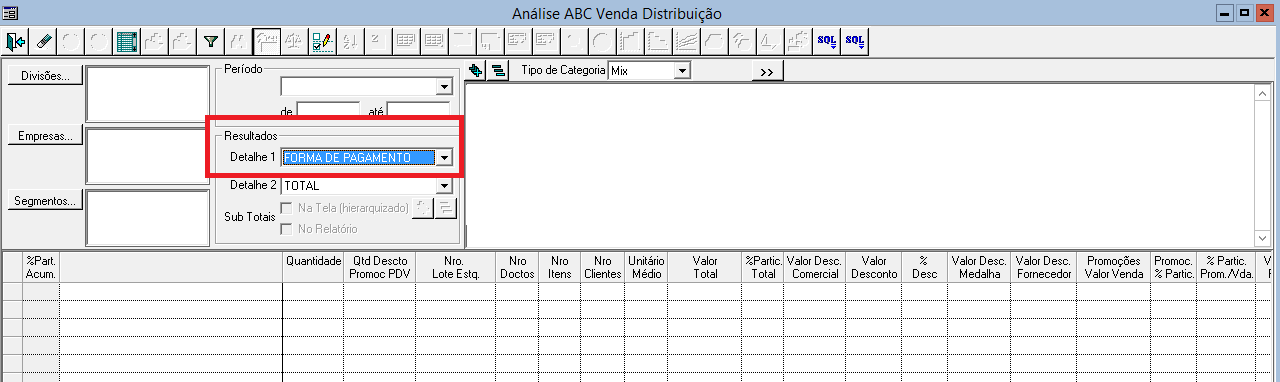Viewport: 1280px width, 382px height.
Task: Click the category panel scroll up arrow
Action: coord(1262,93)
